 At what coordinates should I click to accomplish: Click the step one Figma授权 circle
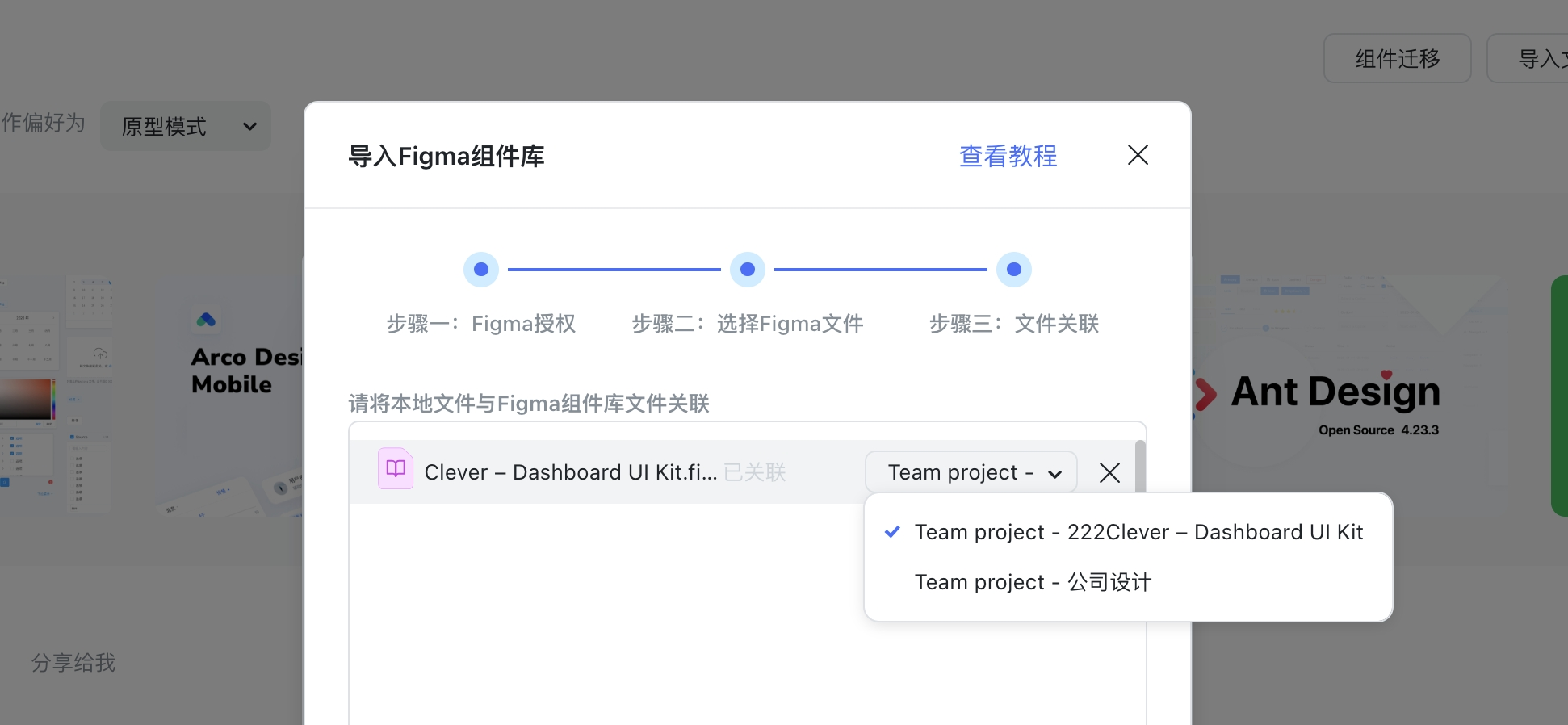[481, 270]
